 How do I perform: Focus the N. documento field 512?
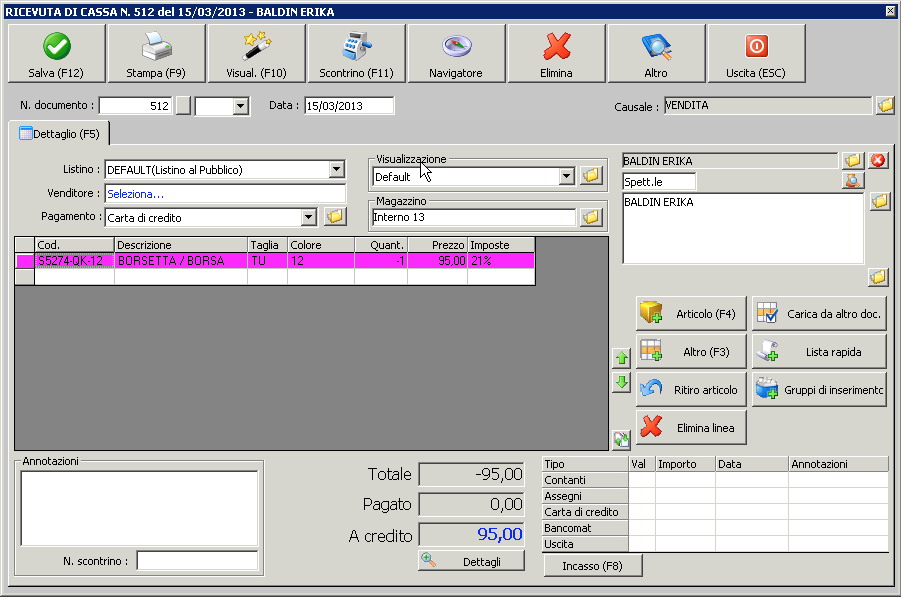(x=136, y=106)
